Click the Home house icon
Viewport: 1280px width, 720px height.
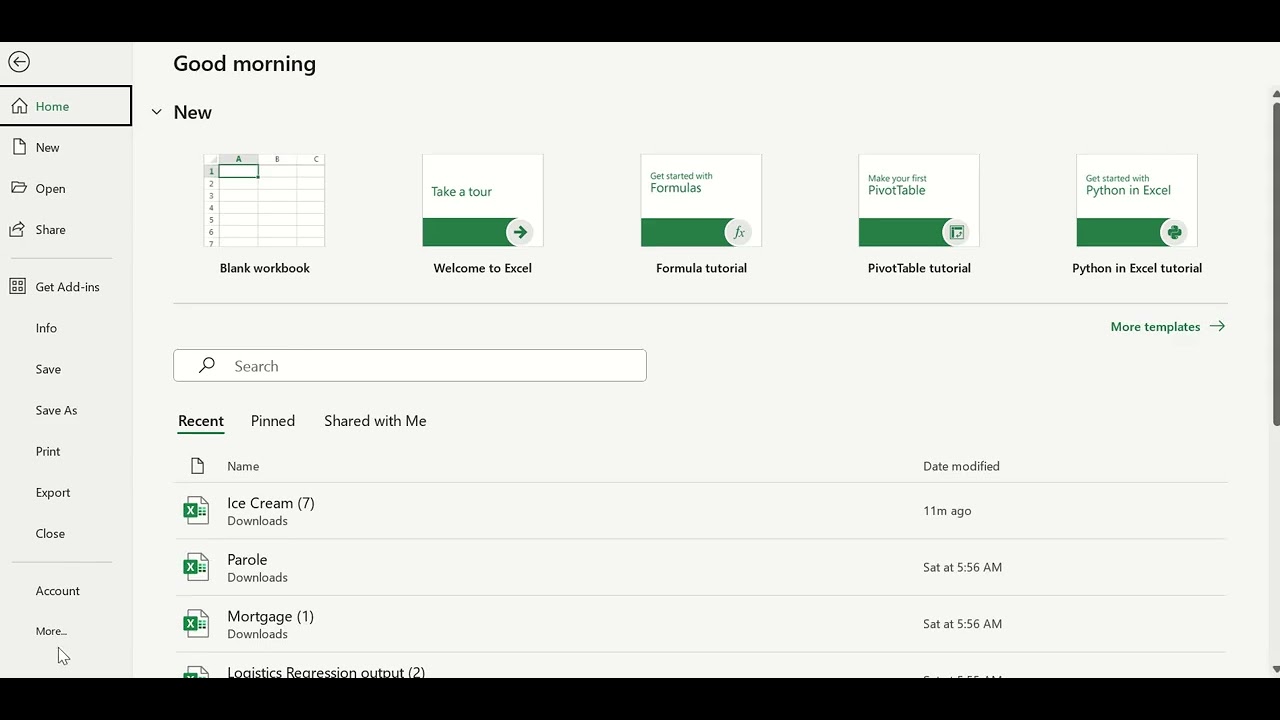19,106
